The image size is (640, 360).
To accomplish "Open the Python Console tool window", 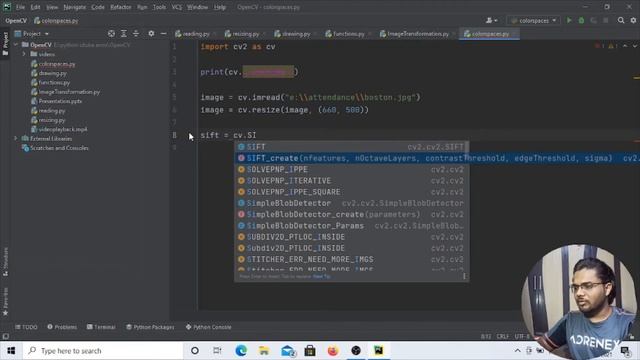I will pos(208,327).
